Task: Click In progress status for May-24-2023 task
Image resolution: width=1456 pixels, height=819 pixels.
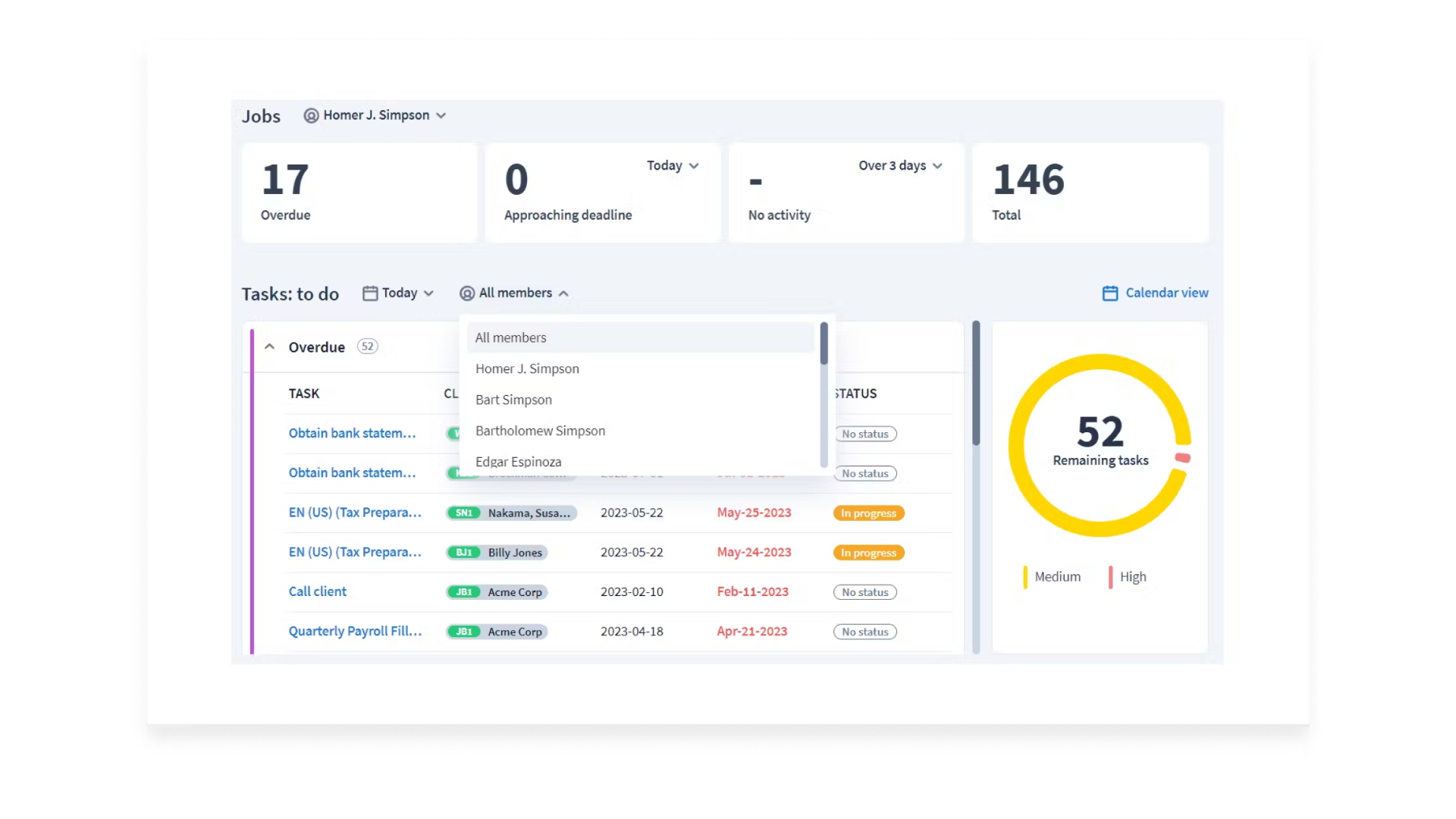Action: (868, 553)
